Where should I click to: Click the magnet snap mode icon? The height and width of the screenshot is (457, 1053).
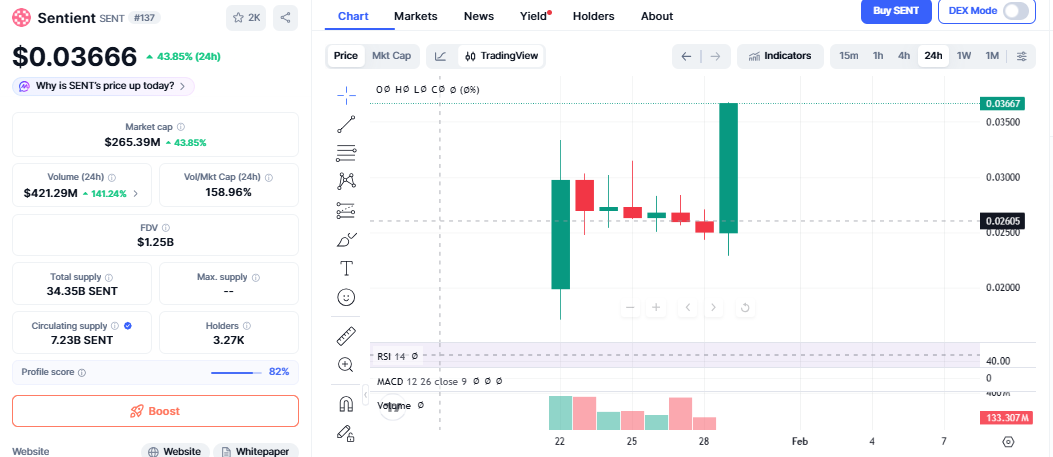coord(346,404)
